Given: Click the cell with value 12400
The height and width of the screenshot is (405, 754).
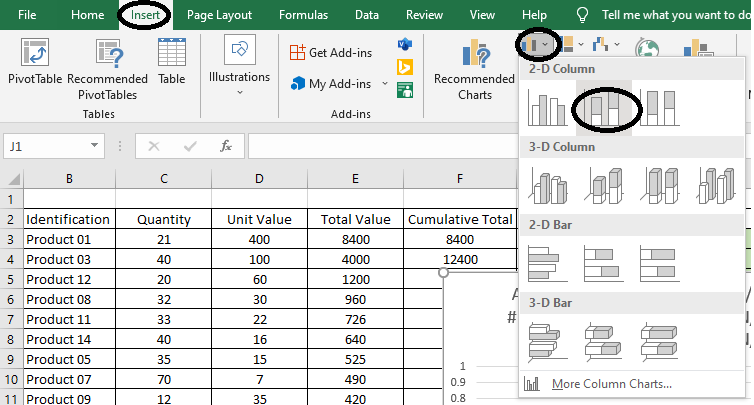Looking at the screenshot, I should coord(460,259).
